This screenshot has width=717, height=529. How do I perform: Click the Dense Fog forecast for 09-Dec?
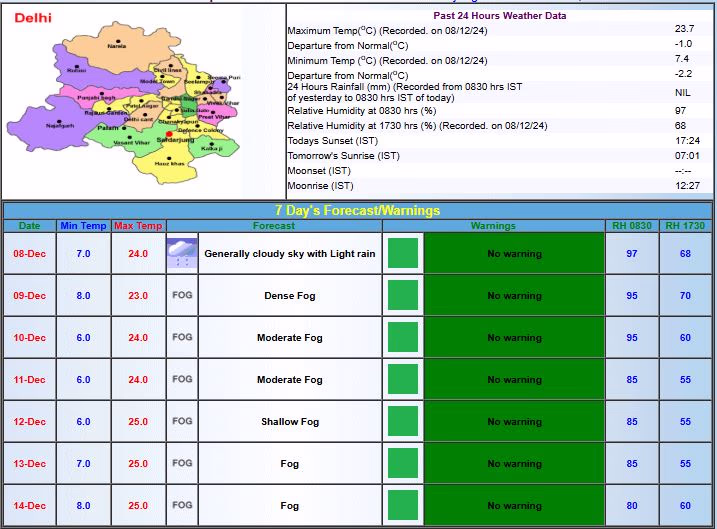(289, 296)
